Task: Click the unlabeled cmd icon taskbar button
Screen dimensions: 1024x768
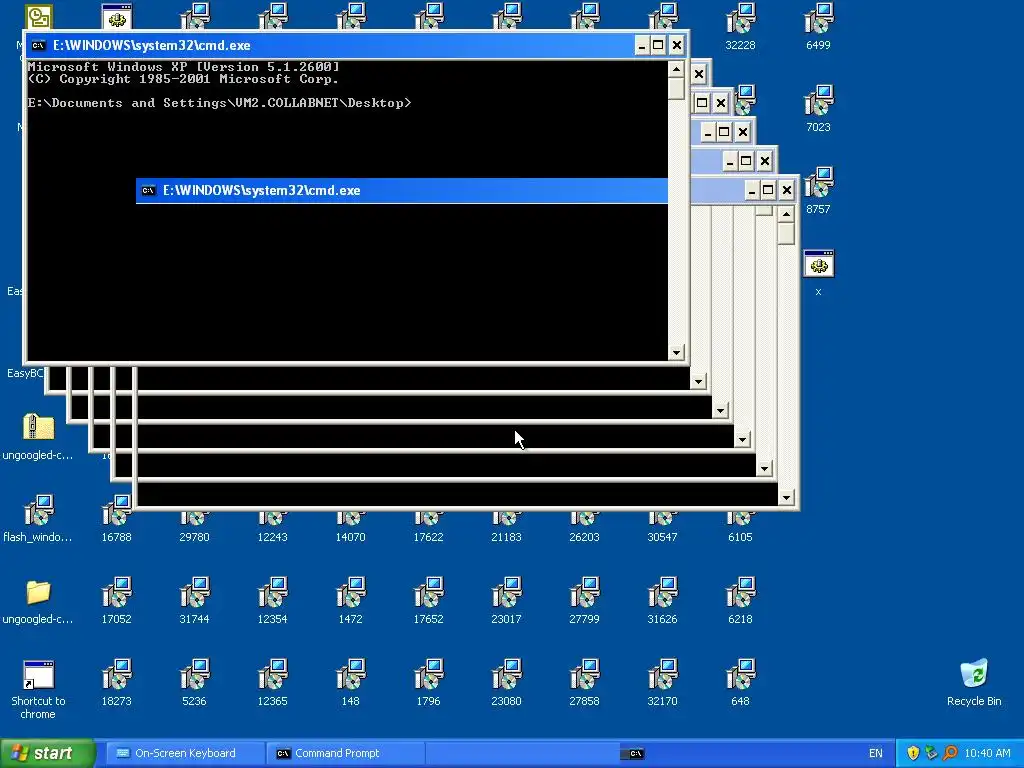Action: [635, 753]
